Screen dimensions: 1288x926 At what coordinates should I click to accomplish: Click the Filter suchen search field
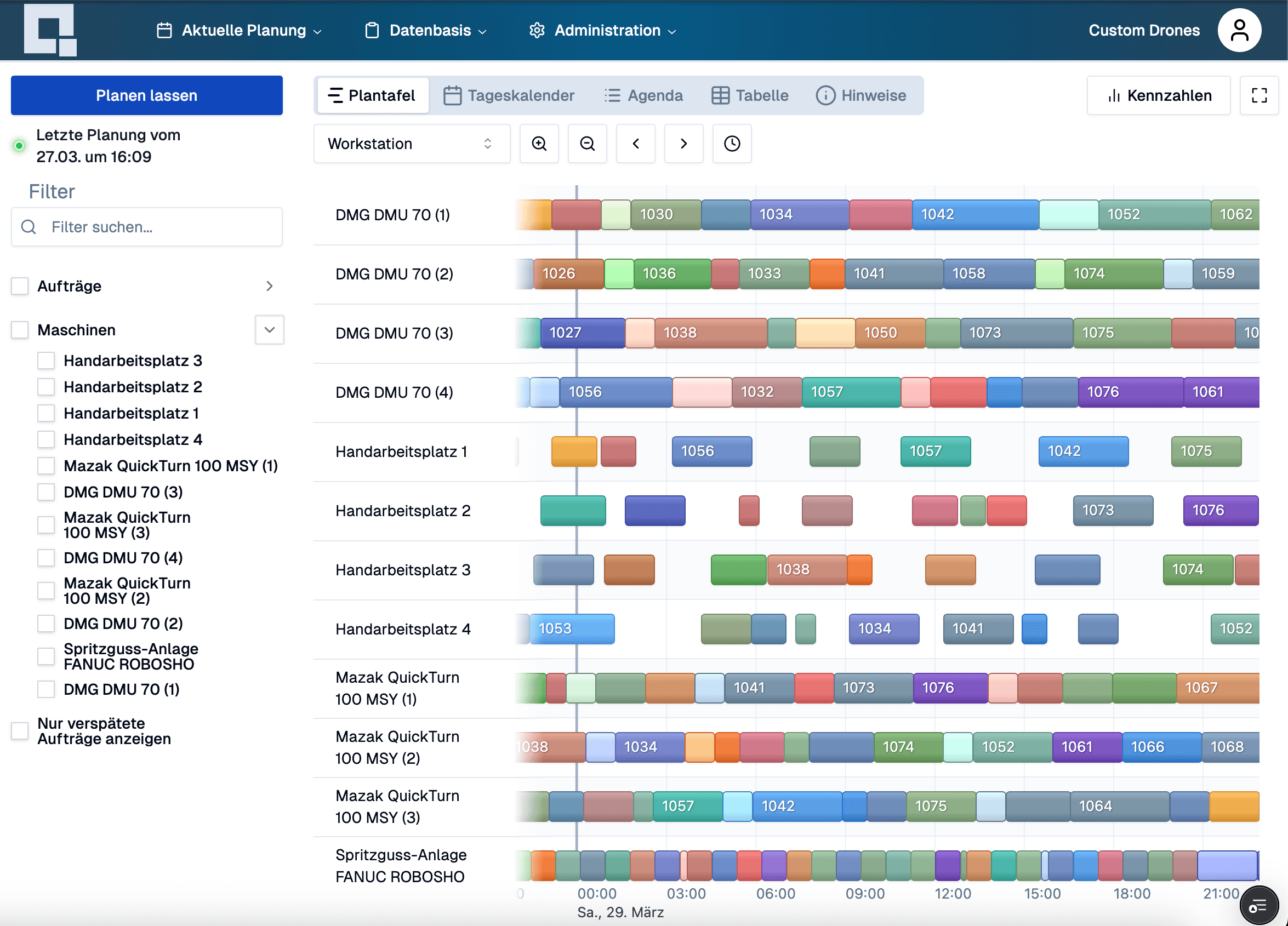click(x=146, y=227)
